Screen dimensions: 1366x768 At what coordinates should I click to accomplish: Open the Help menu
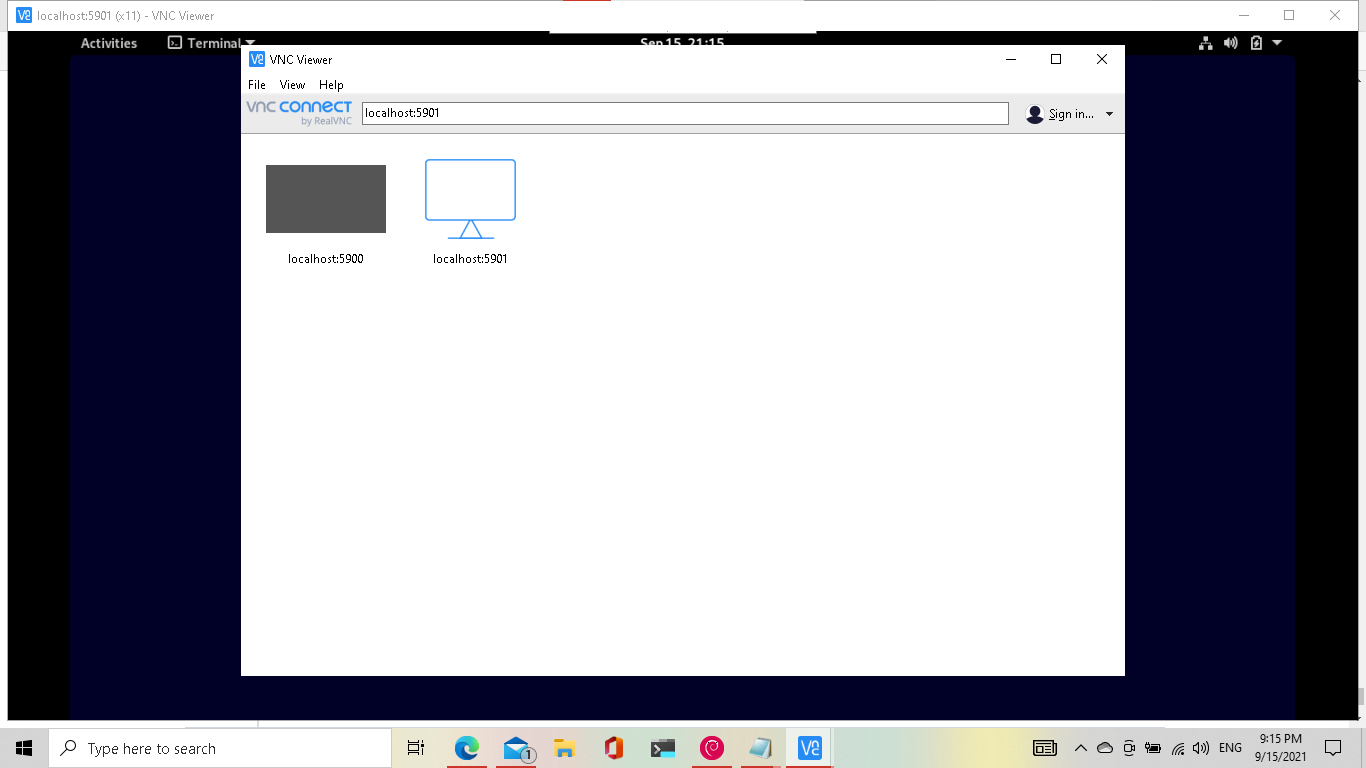(331, 85)
